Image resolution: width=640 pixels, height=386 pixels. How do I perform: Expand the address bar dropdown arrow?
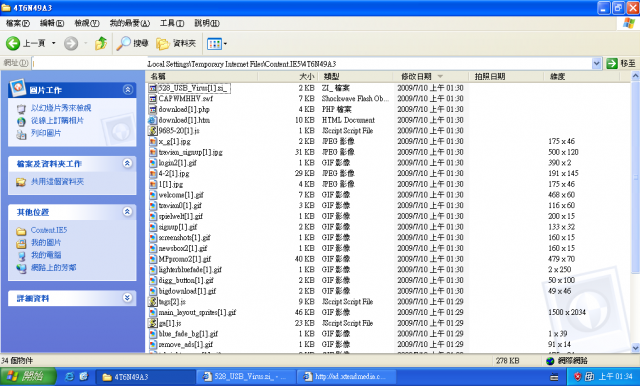pyautogui.click(x=596, y=64)
